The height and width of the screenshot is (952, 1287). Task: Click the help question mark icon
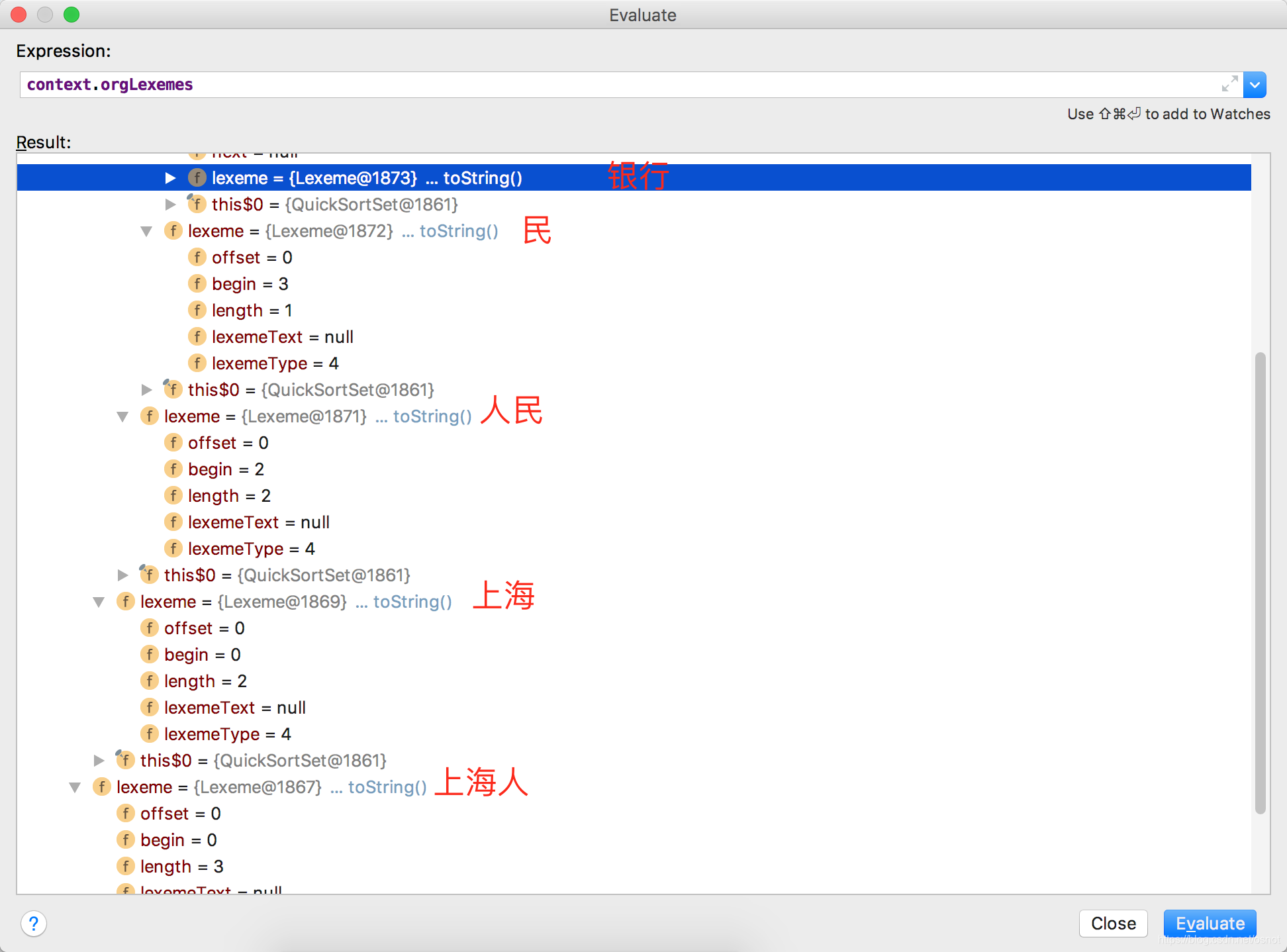click(x=34, y=923)
